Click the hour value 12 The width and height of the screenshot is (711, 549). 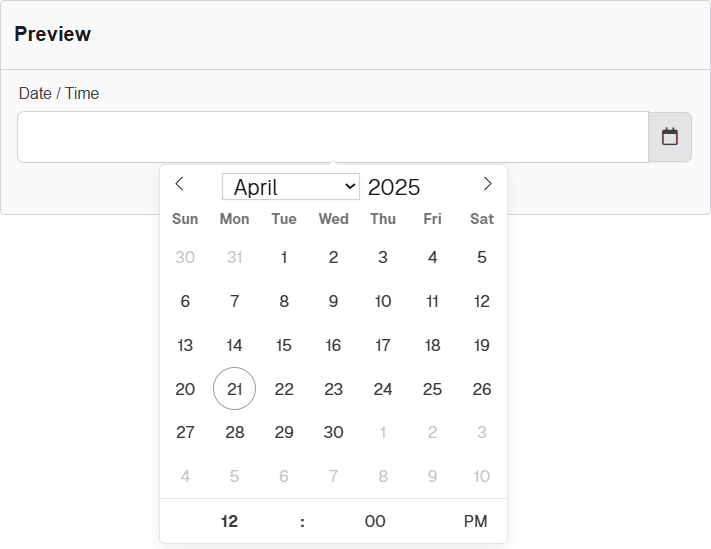click(230, 521)
